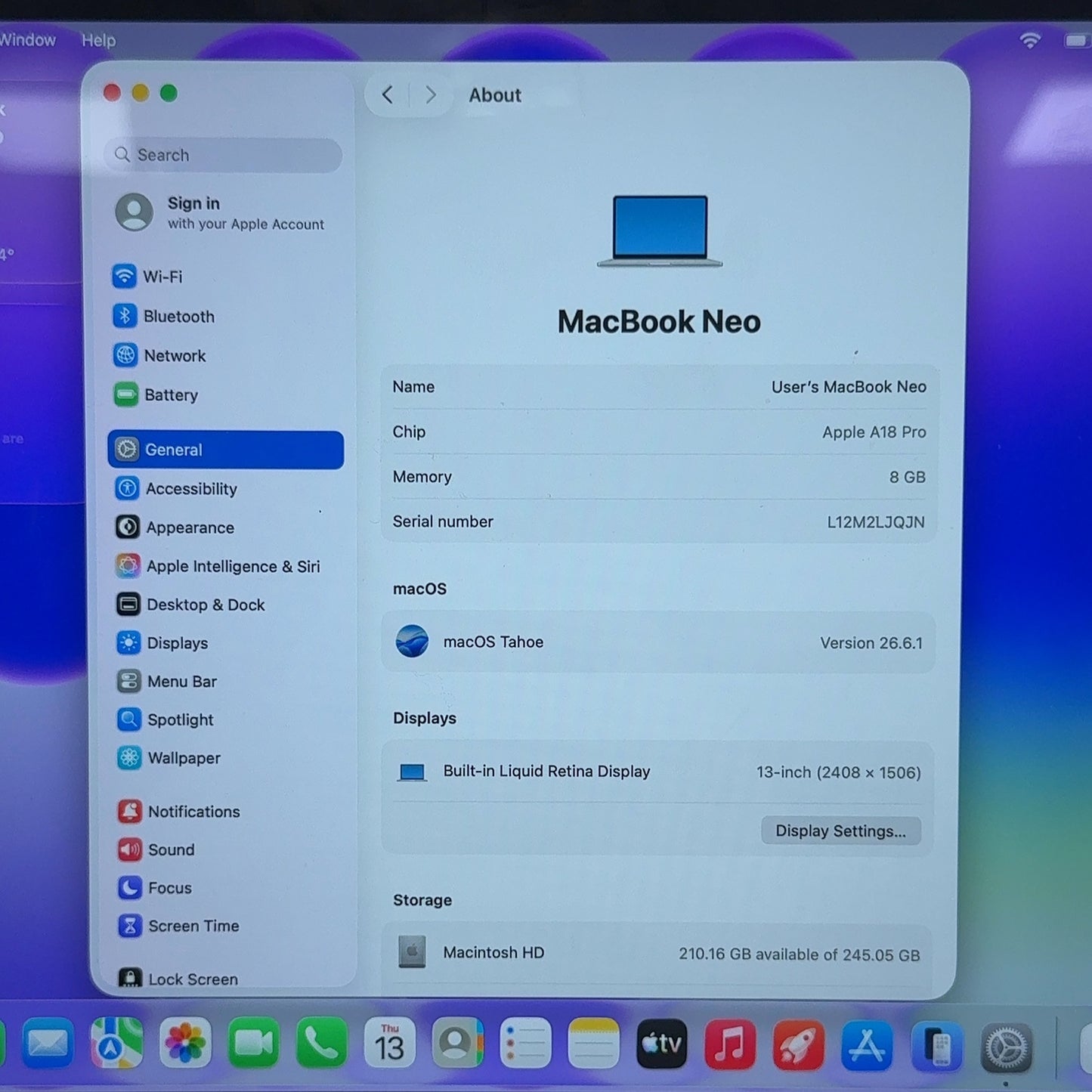
Task: Open iPhone Mirroring from the Dock
Action: coord(936,1047)
